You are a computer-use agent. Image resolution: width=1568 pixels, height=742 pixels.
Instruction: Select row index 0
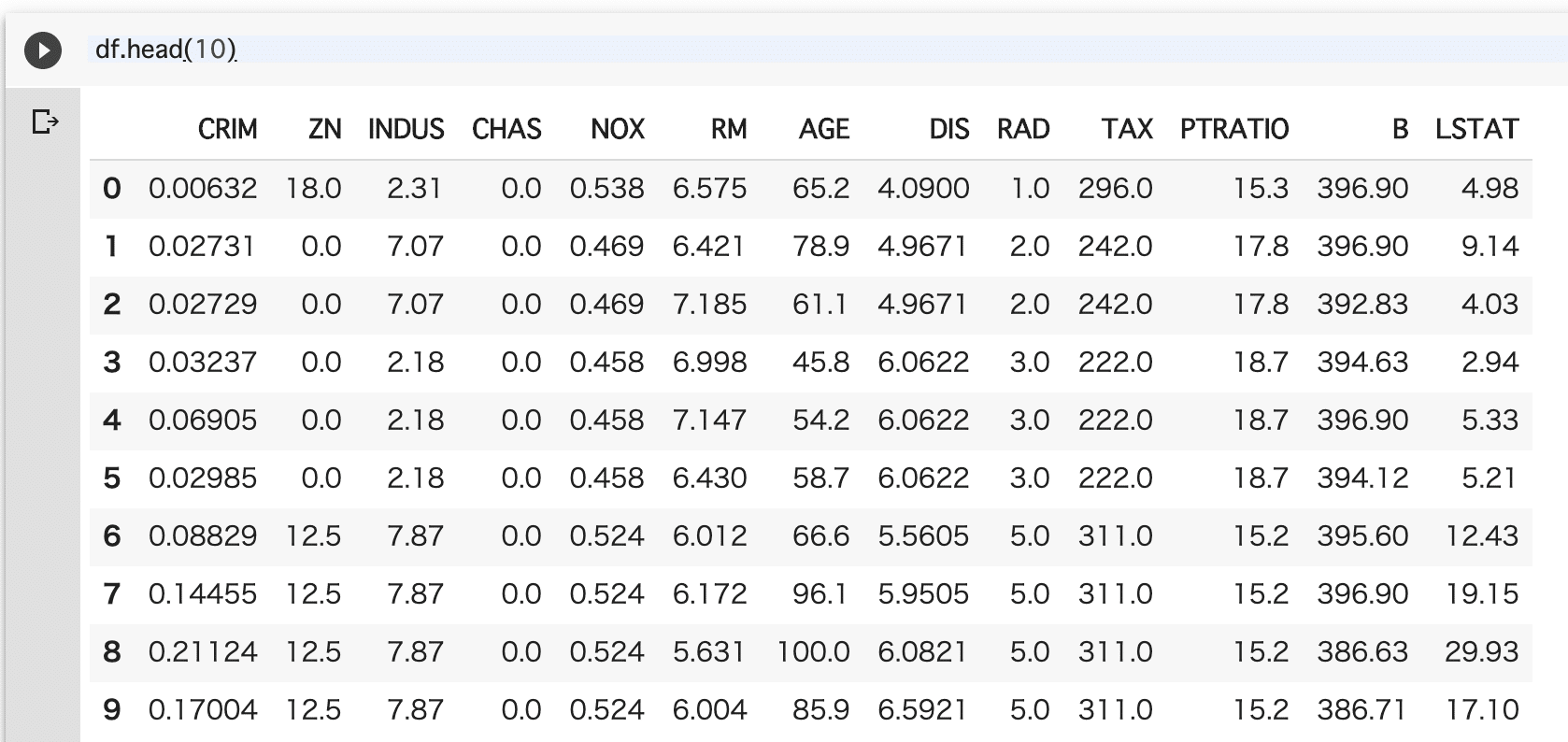point(111,189)
